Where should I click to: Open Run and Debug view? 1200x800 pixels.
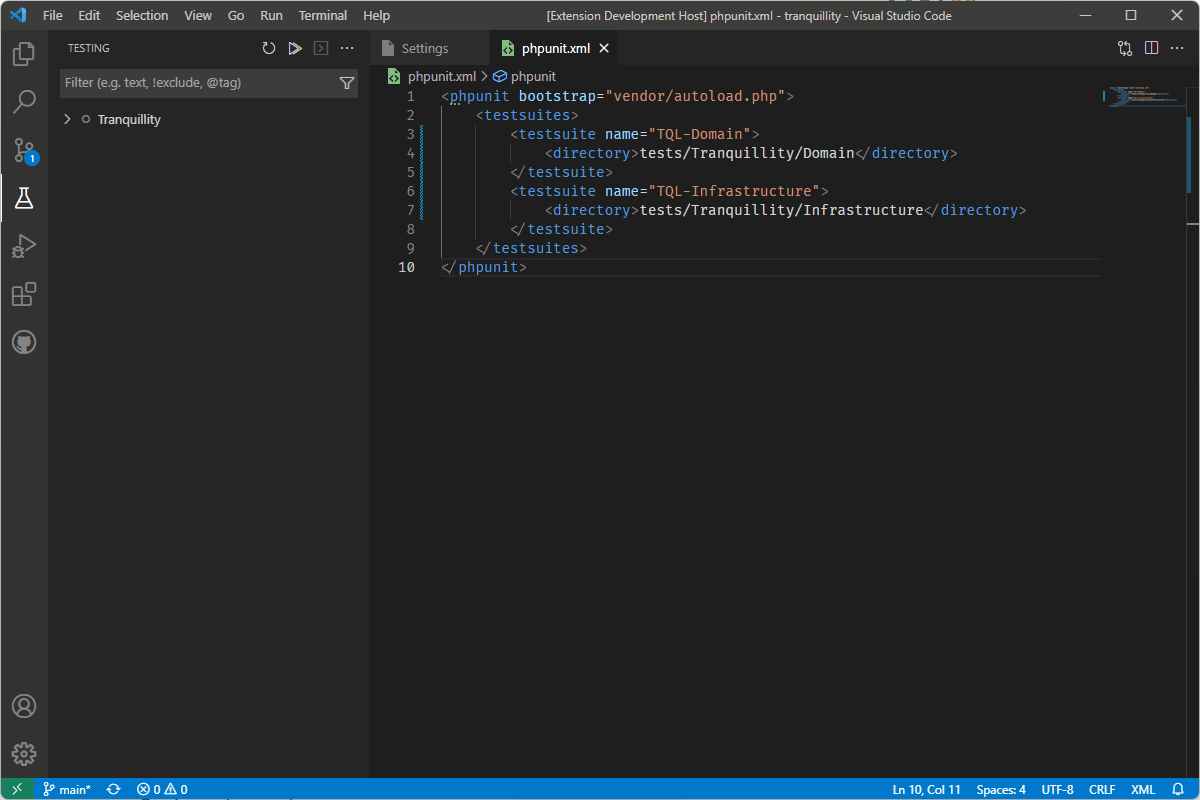pos(24,246)
